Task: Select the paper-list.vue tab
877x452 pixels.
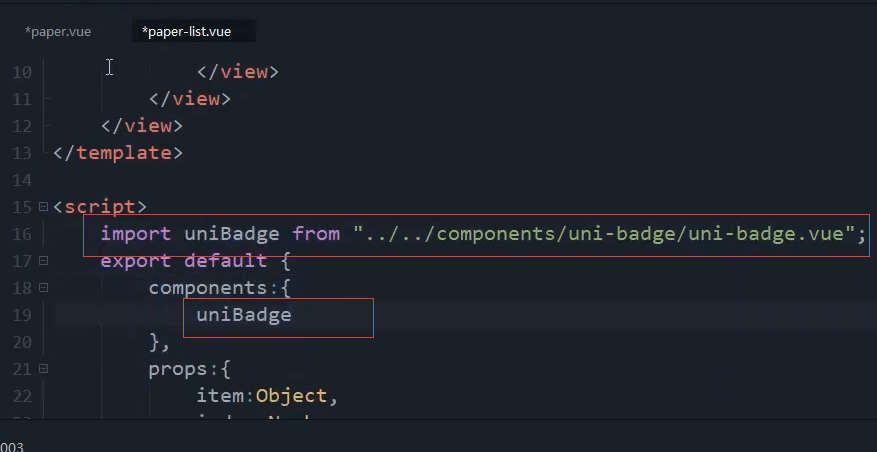Action: click(186, 32)
